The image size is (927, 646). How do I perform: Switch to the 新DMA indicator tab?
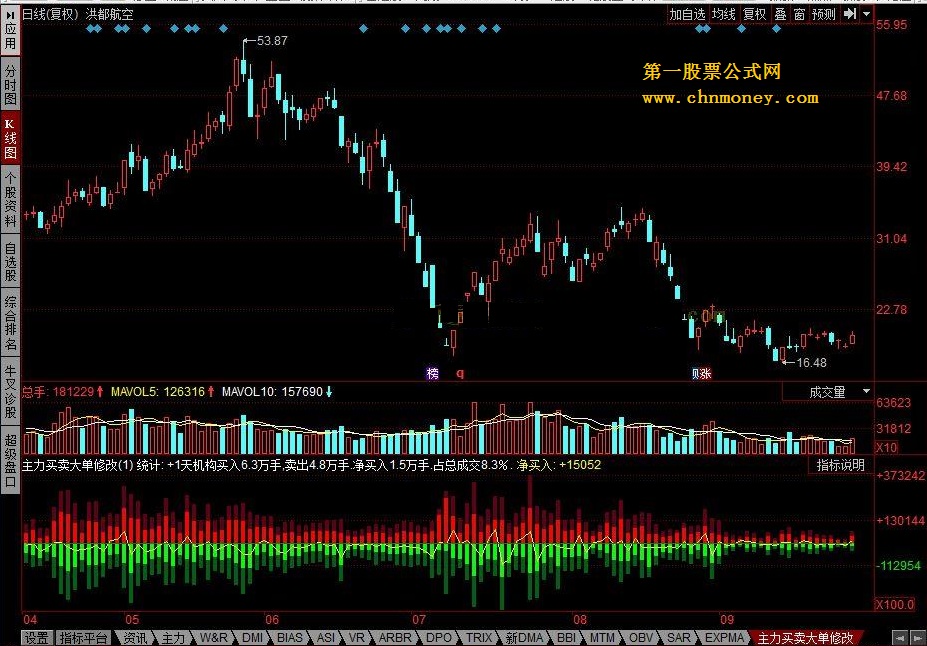pos(524,638)
